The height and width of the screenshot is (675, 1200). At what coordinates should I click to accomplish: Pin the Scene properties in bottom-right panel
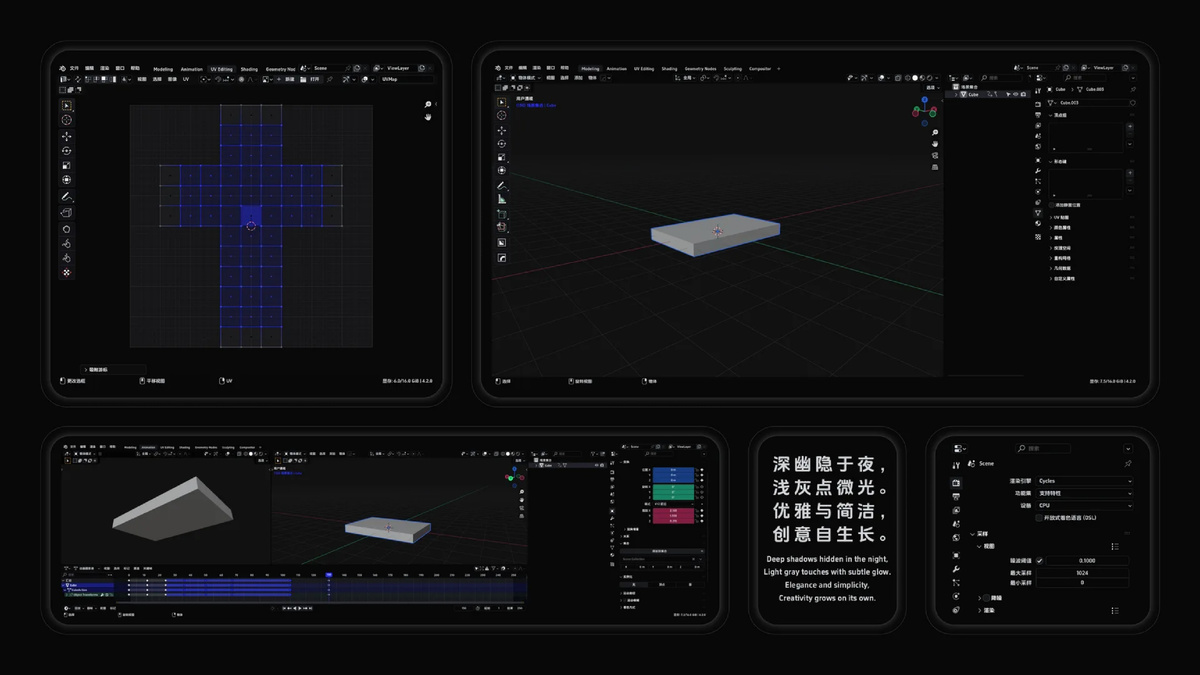(1128, 464)
